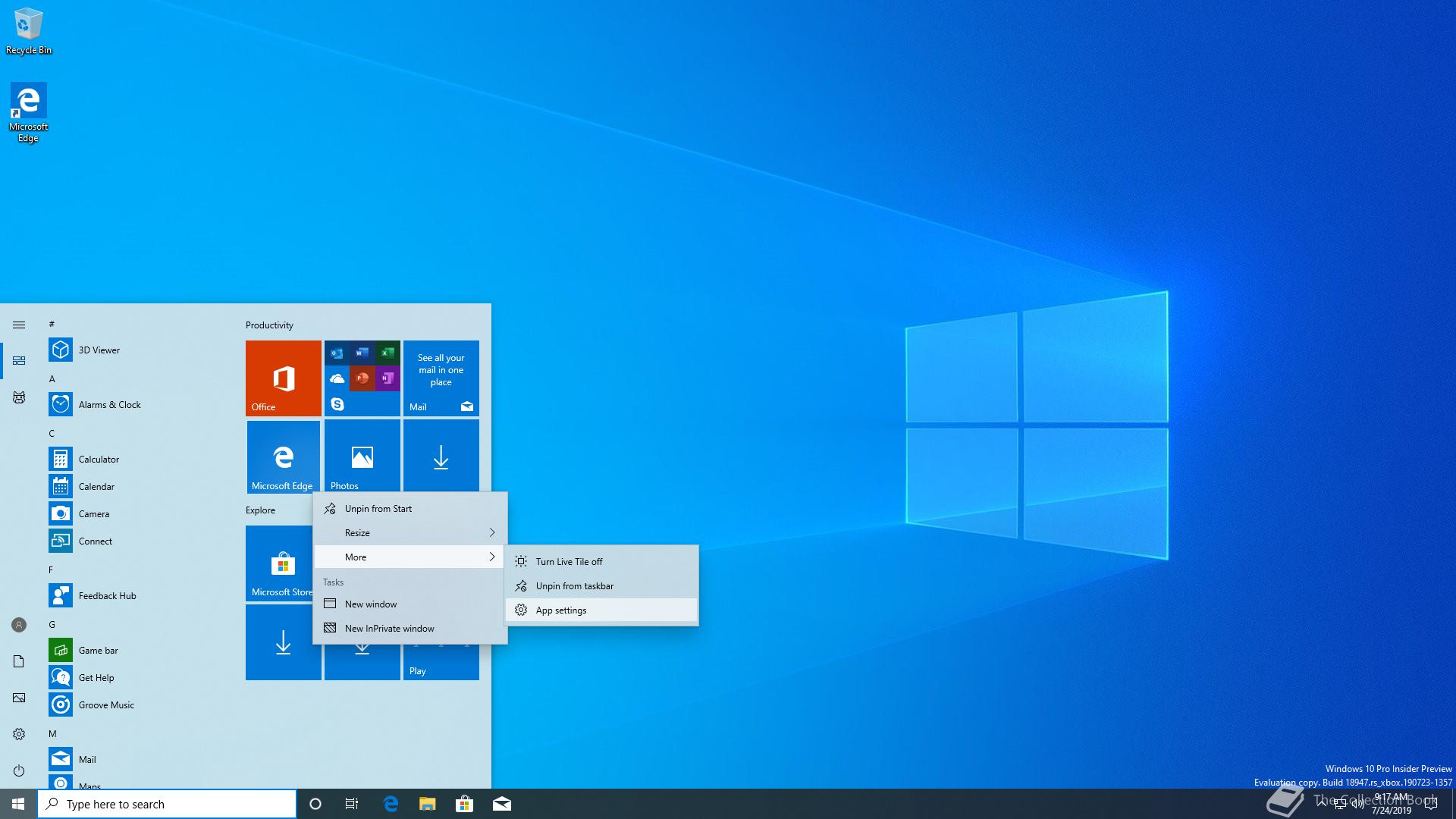Viewport: 1456px width, 819px height.
Task: Click the Windows Start button
Action: click(x=18, y=804)
